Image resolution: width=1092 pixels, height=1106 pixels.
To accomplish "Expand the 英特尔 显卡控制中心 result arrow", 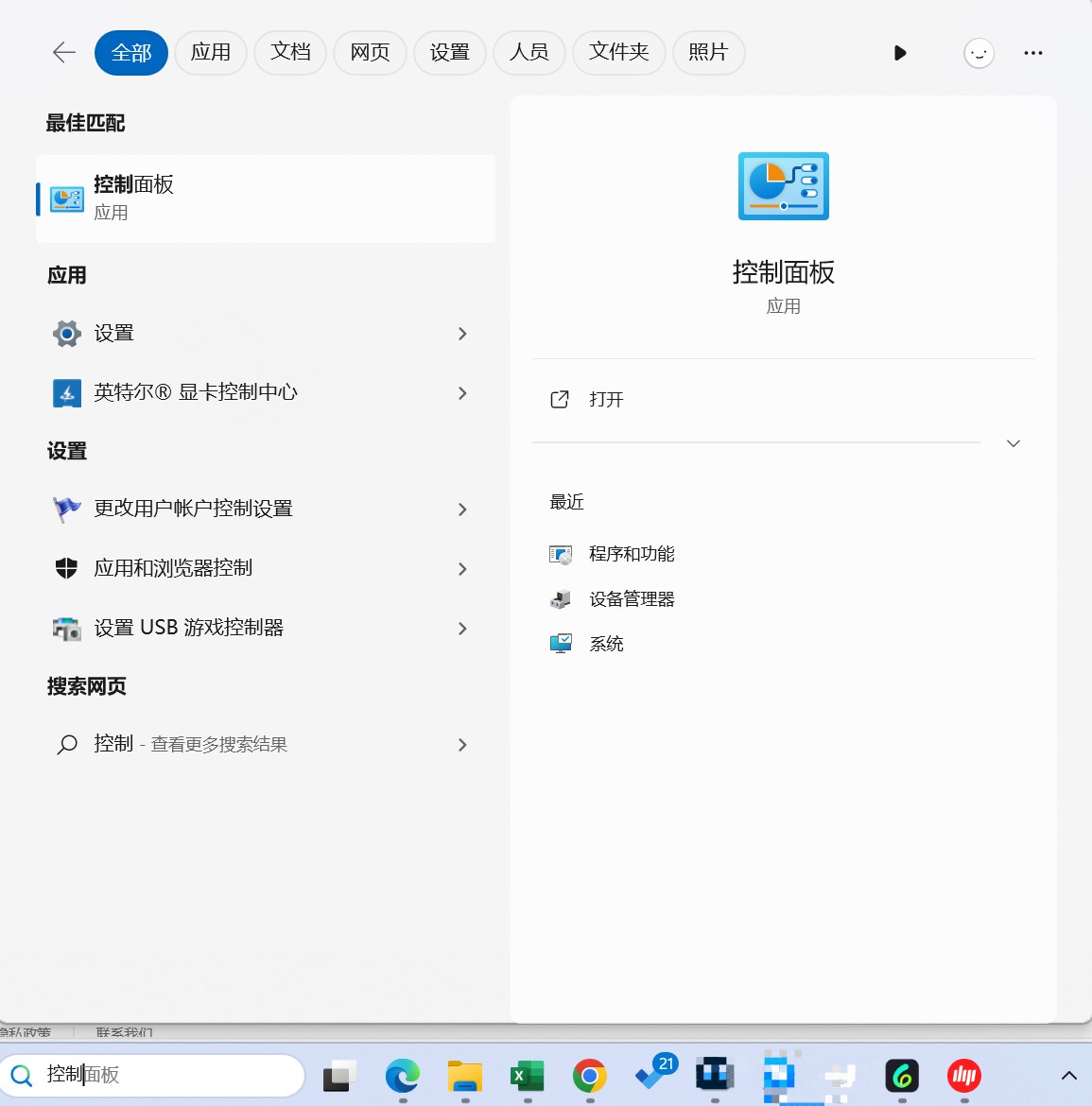I will click(462, 393).
